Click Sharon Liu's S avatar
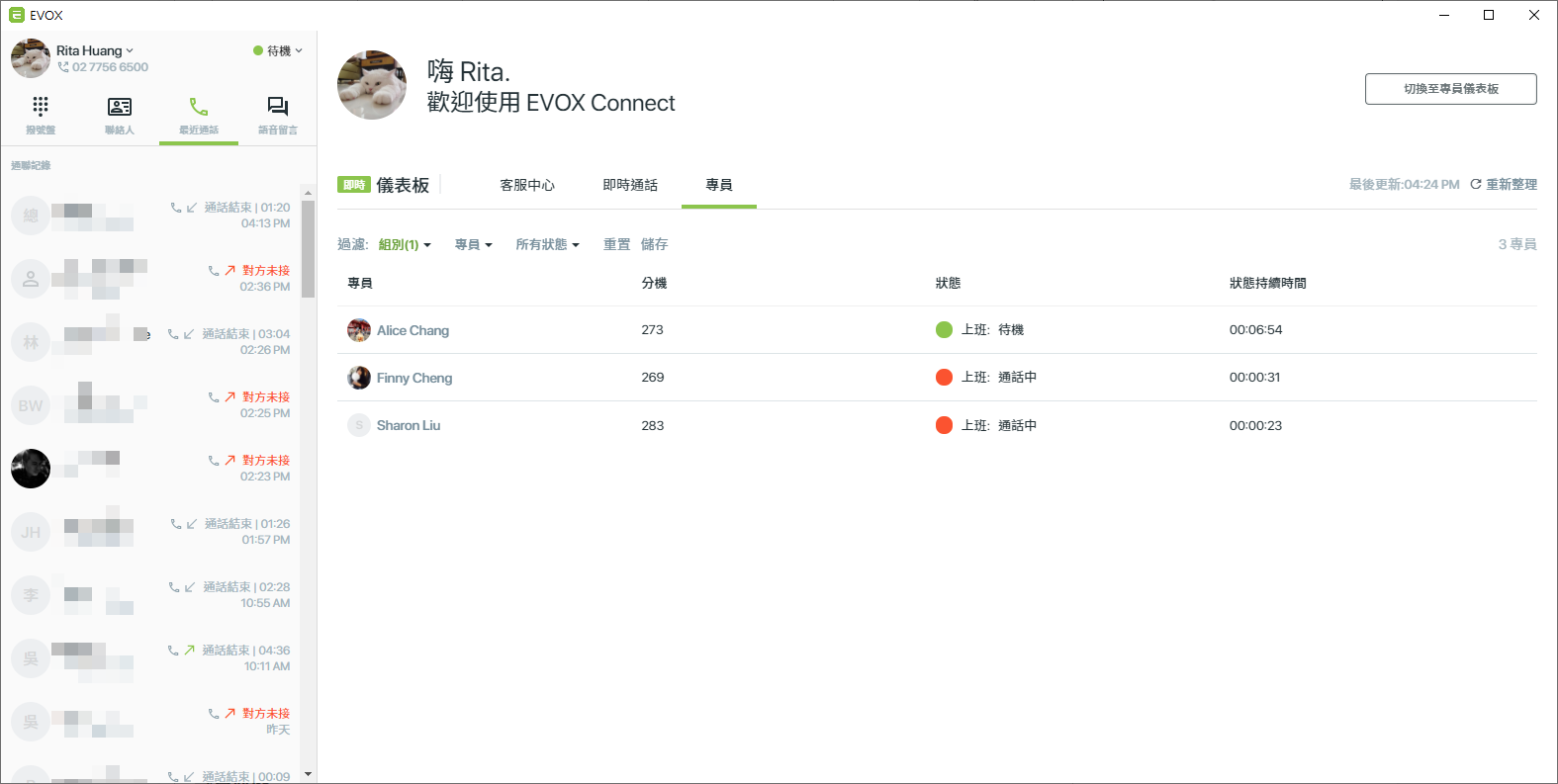The height and width of the screenshot is (784, 1558). (359, 425)
